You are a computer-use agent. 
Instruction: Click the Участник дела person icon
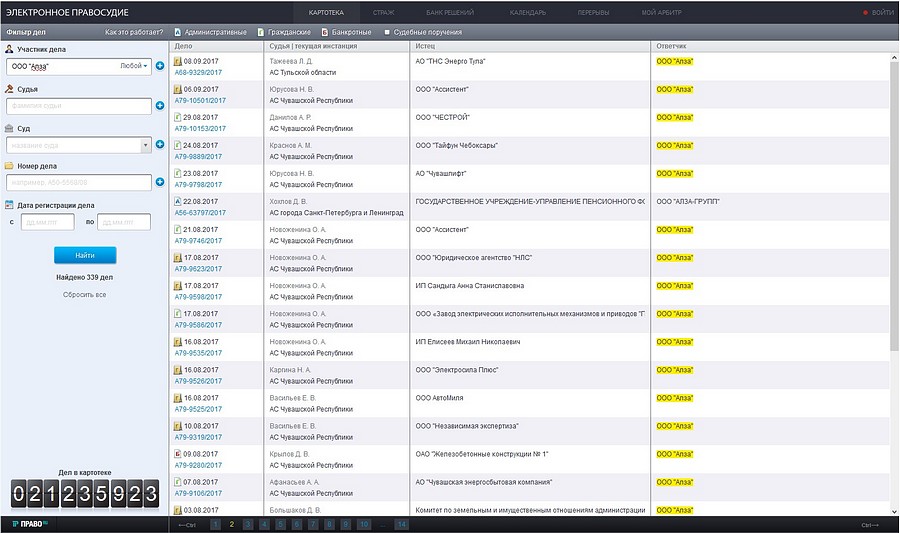coord(9,49)
